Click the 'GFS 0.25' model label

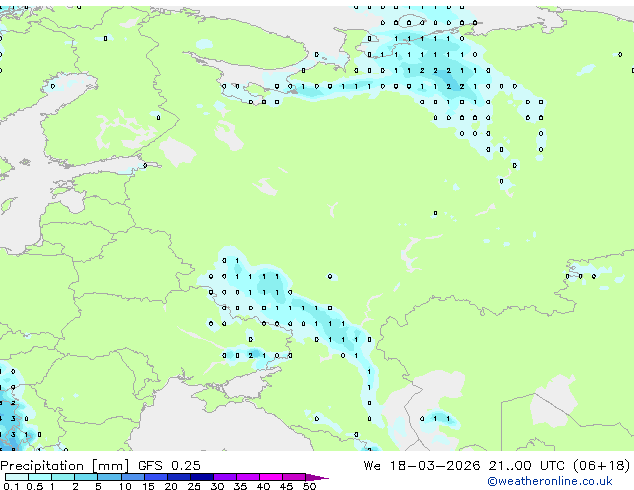169,466
